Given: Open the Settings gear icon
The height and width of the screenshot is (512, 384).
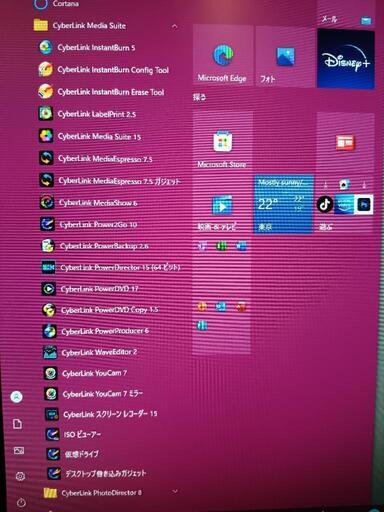Looking at the screenshot, I should (20, 476).
